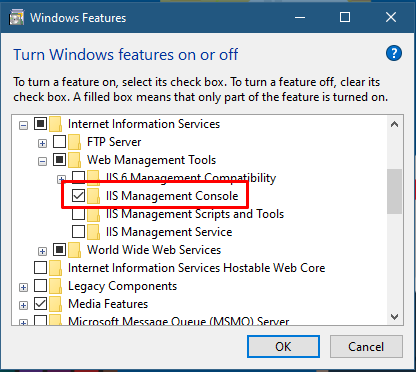Toggle the World Wide Web Services checkbox
The width and height of the screenshot is (416, 372).
(59, 250)
